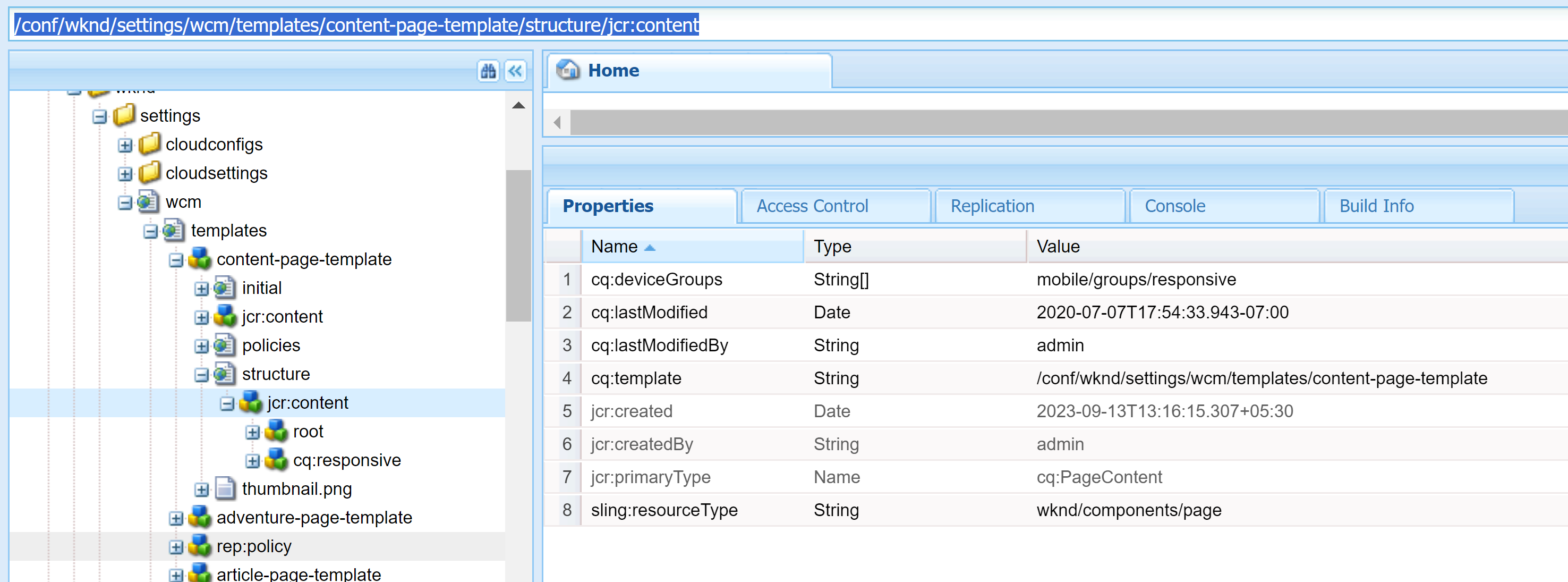The width and height of the screenshot is (1568, 582).
Task: Click the page node icon beside jcr:content under structure
Action: 250,402
